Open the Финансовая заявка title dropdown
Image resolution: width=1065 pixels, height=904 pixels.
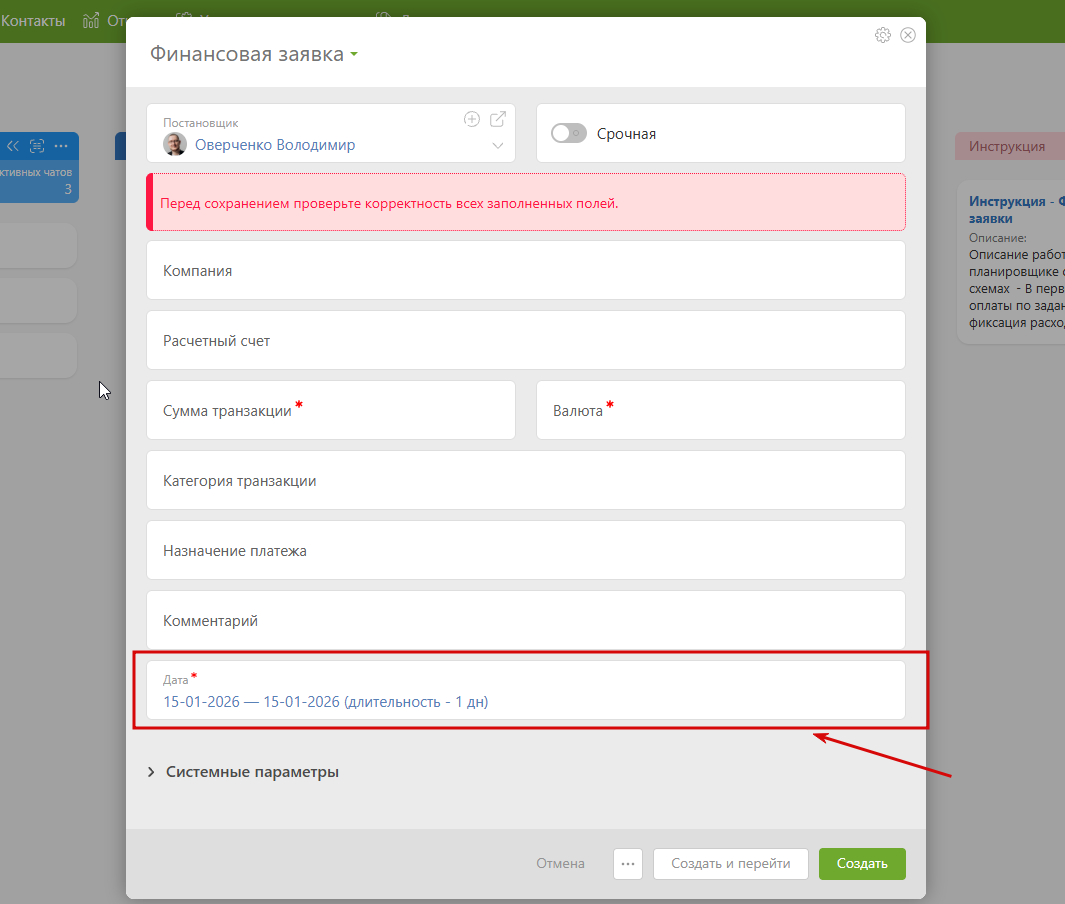354,54
